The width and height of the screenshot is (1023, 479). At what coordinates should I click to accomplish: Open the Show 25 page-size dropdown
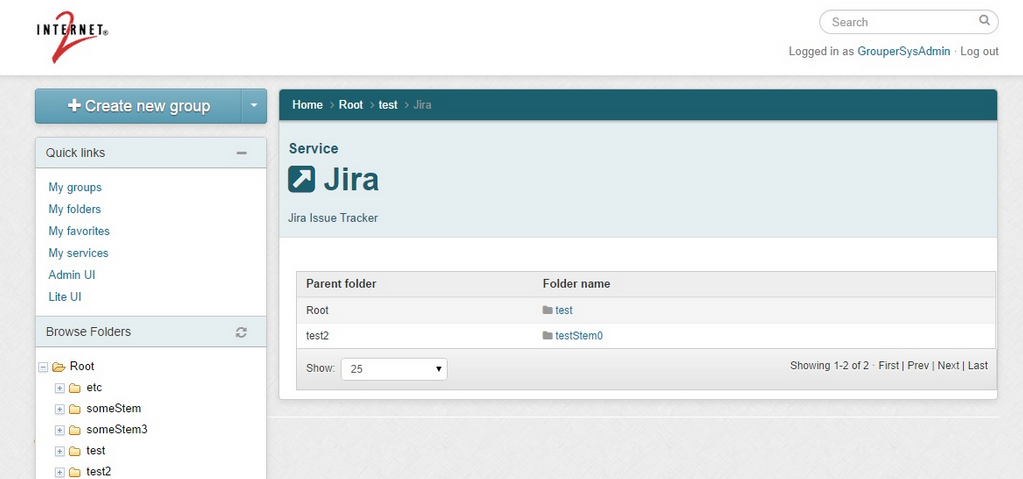394,369
